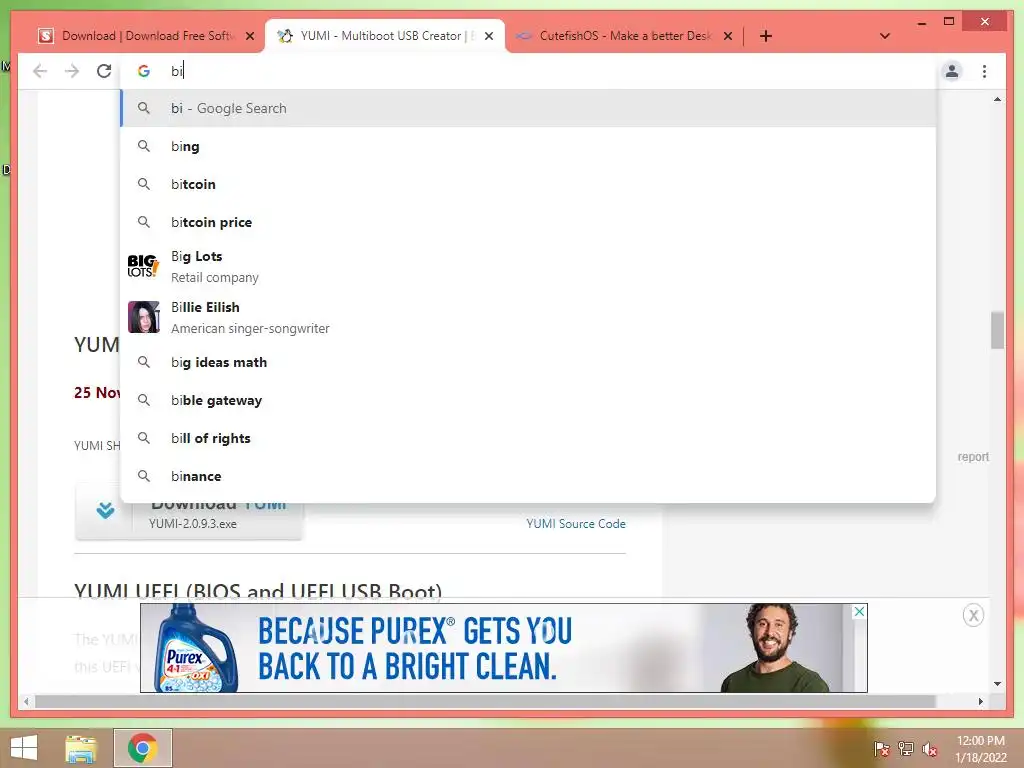The image size is (1024, 768).
Task: Click the scroll down arrow
Action: pos(997,684)
